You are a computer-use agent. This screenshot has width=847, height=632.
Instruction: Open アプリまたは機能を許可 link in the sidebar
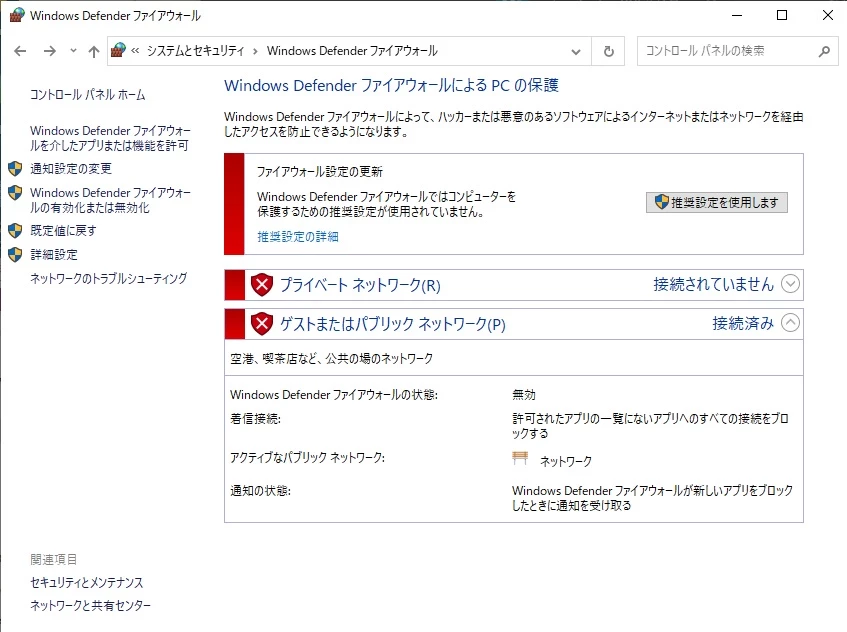click(x=110, y=138)
